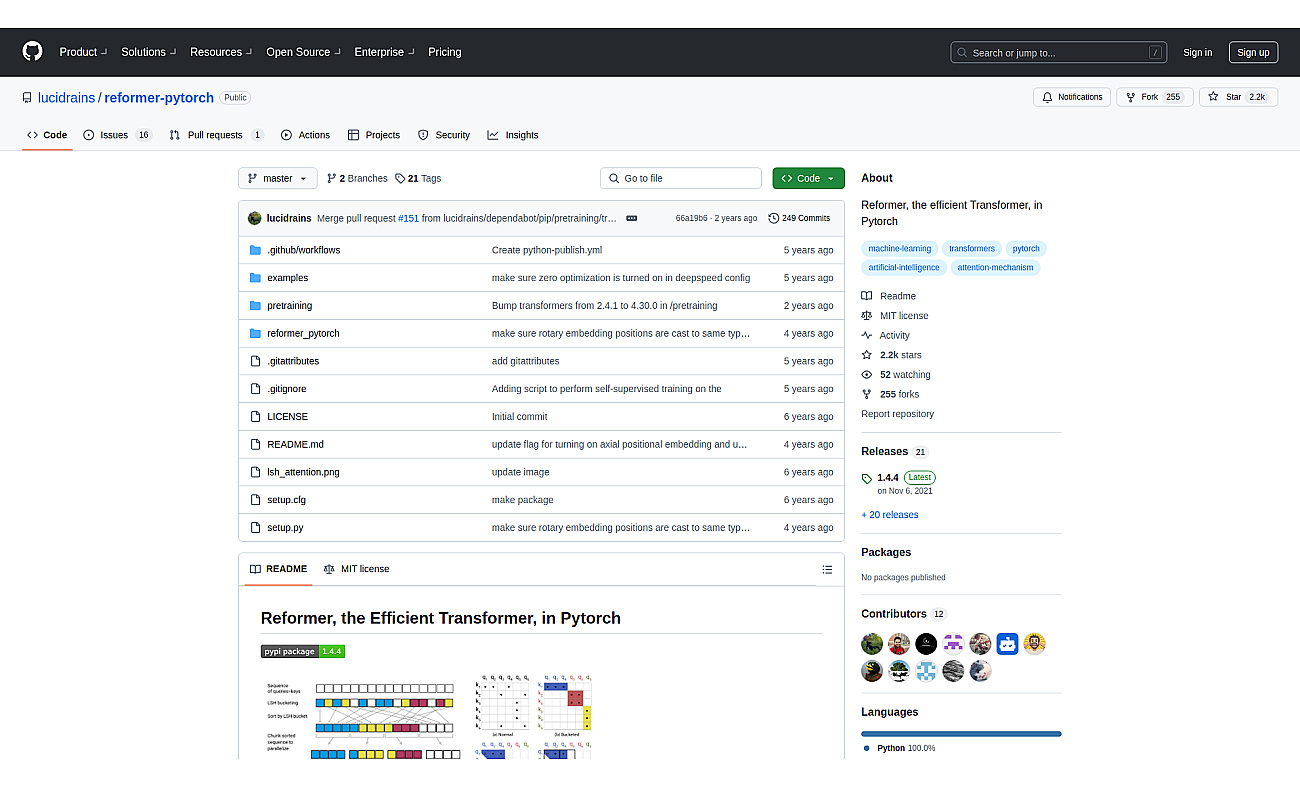Click the commit hash 66a19b6

[691, 218]
